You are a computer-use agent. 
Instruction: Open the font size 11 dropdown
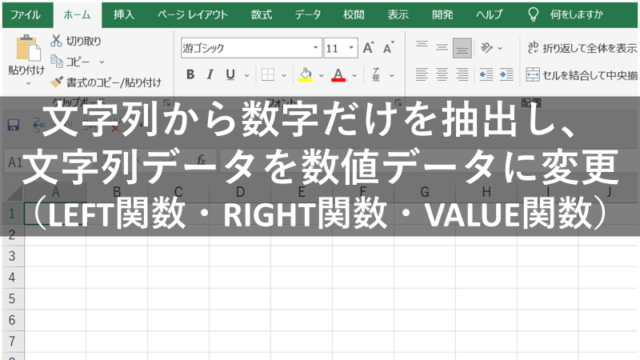[x=351, y=48]
